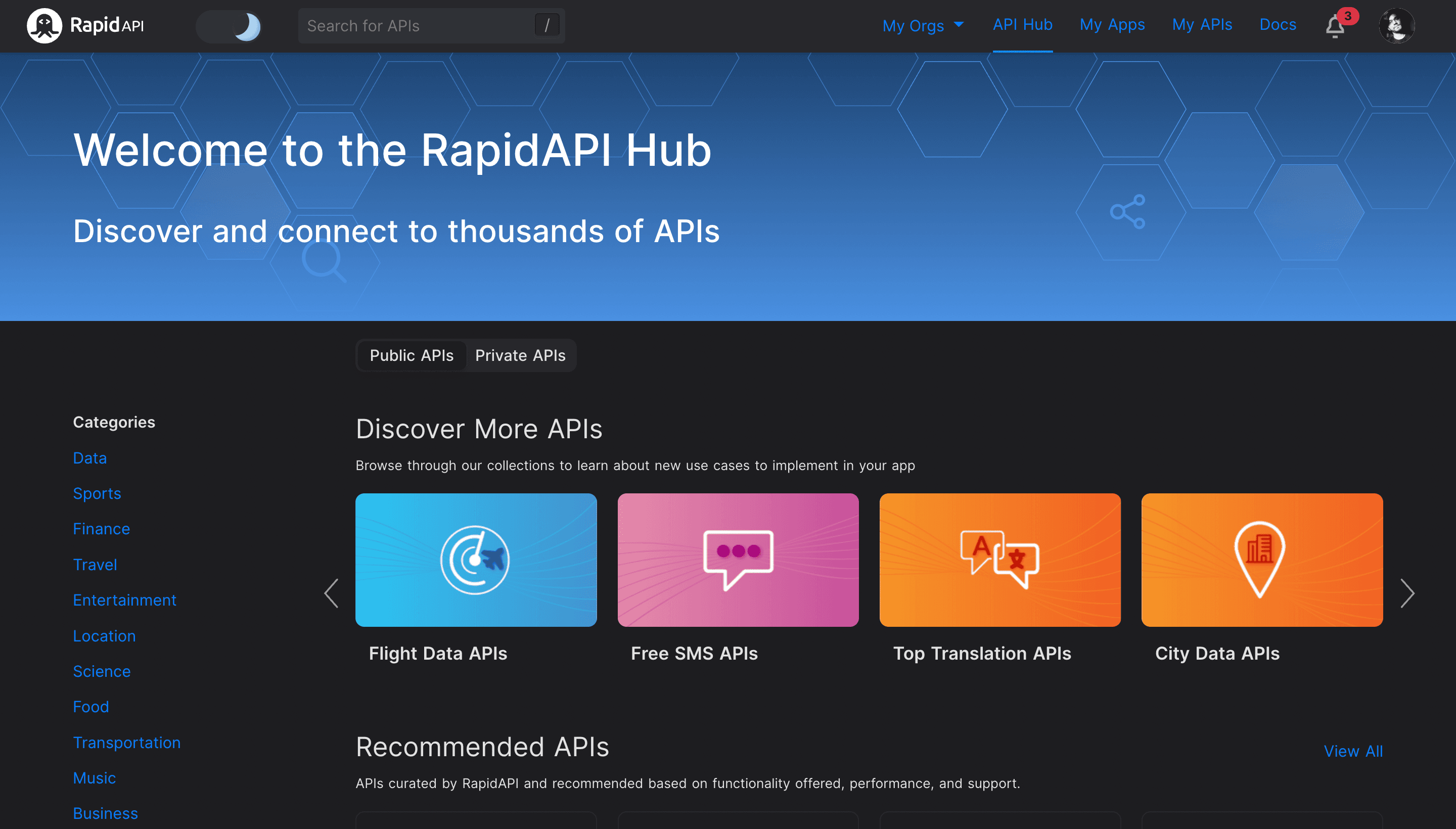
Task: Focus the Search for APIs field
Action: 431,26
